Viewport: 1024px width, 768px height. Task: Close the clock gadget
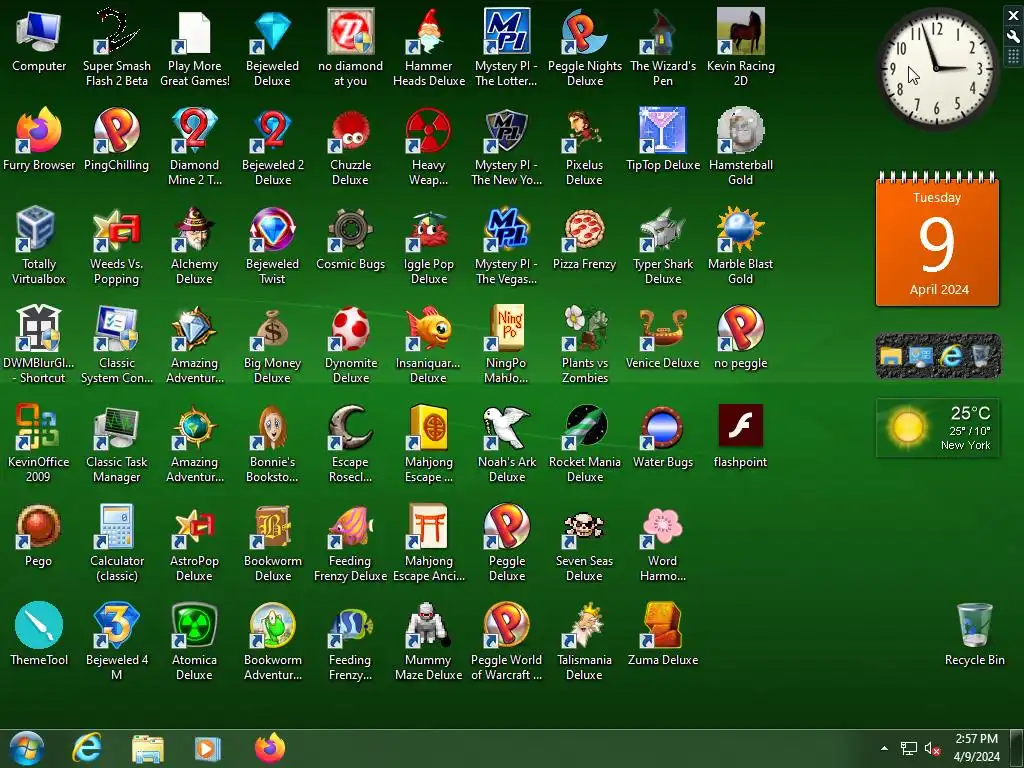point(1014,16)
